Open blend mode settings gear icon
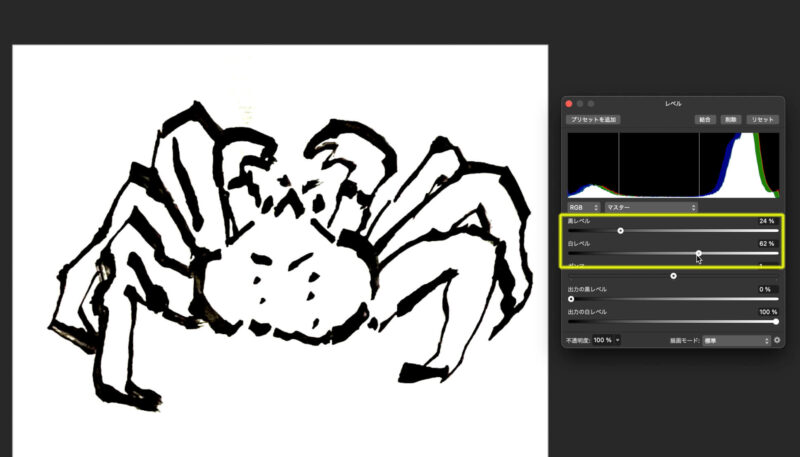Image resolution: width=800 pixels, height=457 pixels. [x=777, y=340]
